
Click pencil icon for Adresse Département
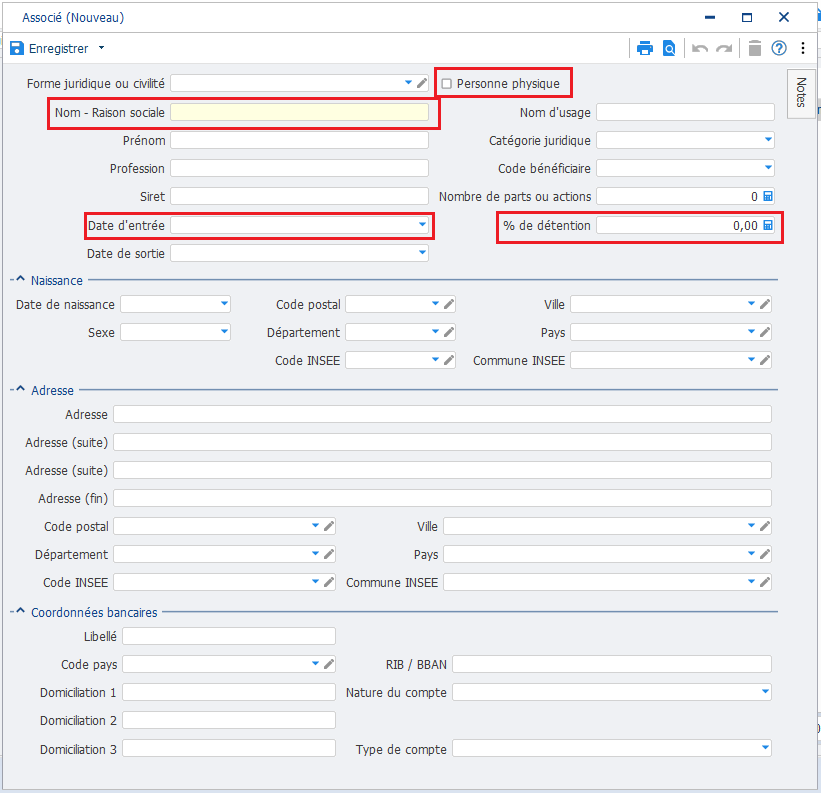[329, 554]
